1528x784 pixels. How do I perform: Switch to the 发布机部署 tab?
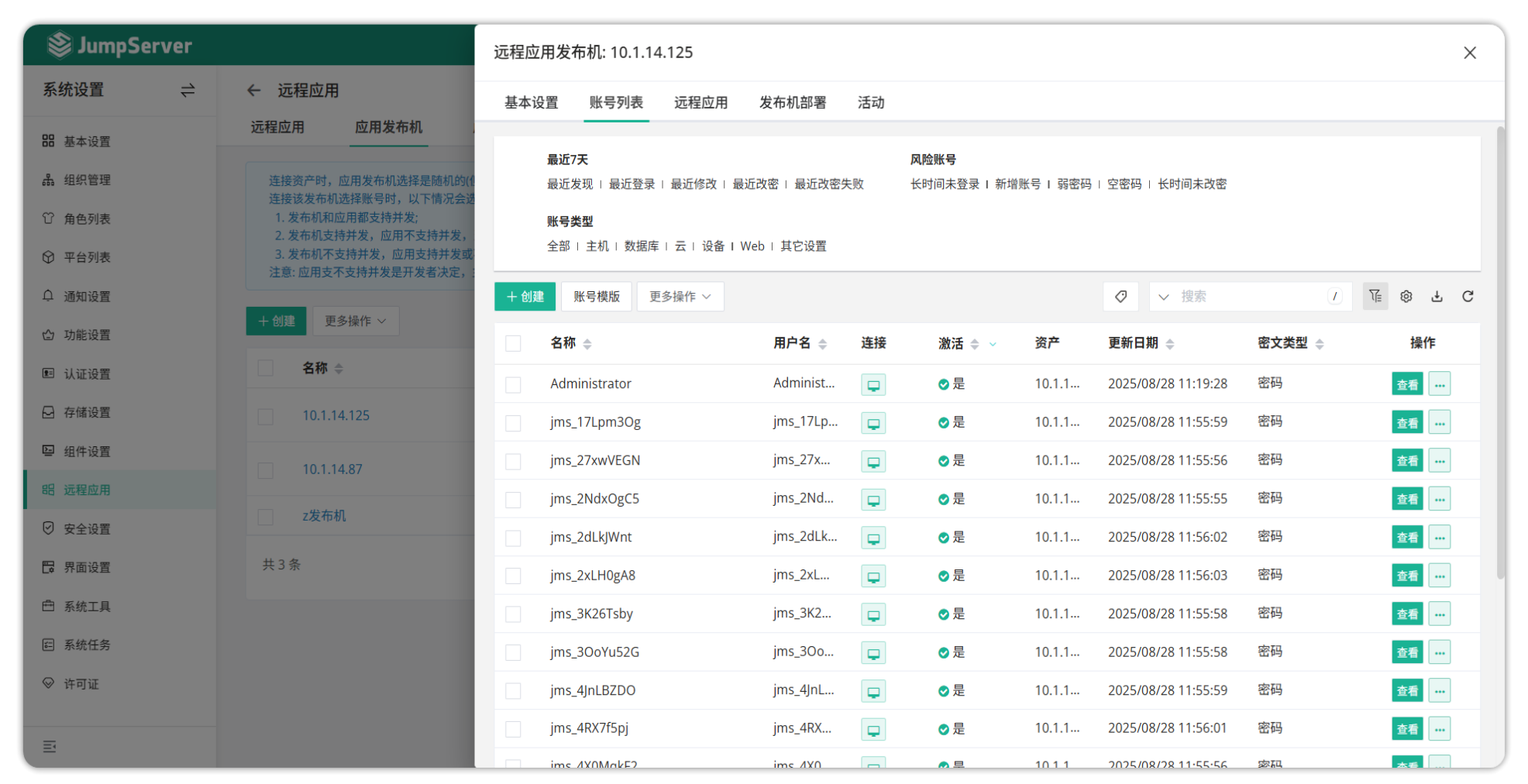[792, 103]
